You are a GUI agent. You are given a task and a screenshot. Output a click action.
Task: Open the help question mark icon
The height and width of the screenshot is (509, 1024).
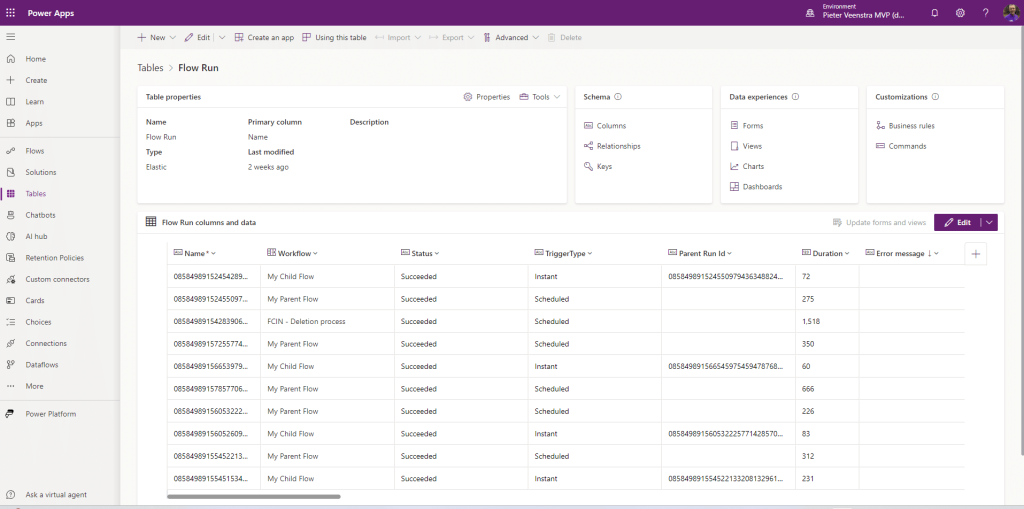click(x=985, y=12)
